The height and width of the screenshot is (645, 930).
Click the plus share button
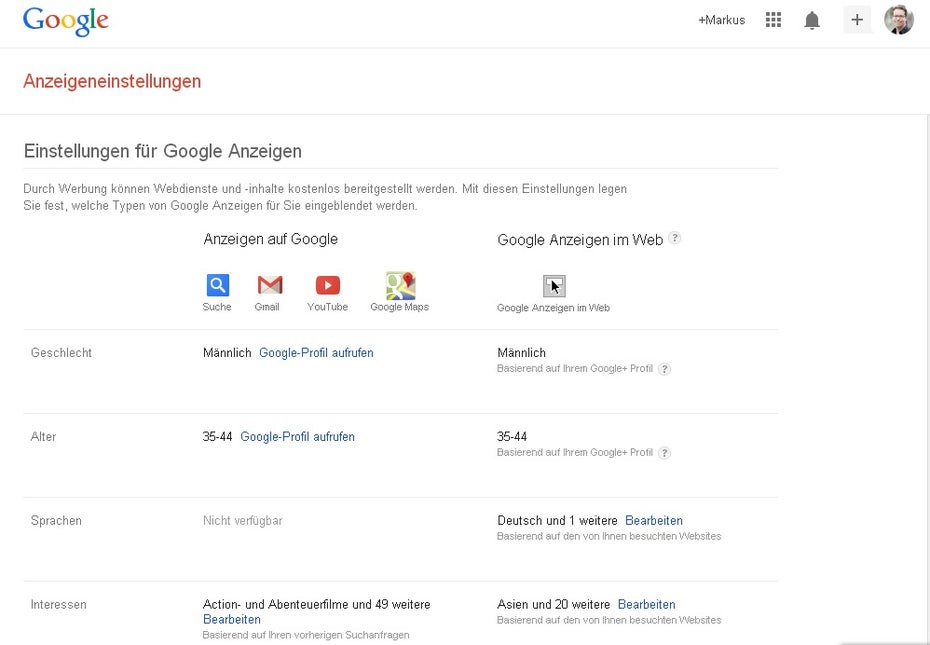[857, 20]
